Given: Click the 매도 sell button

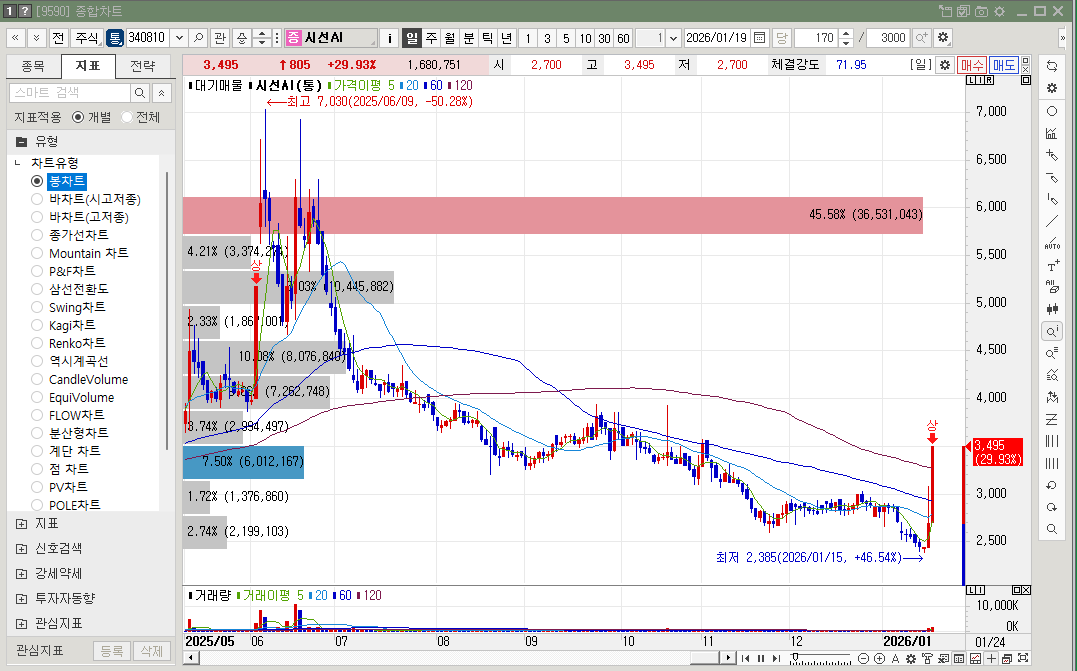Looking at the screenshot, I should click(1004, 65).
